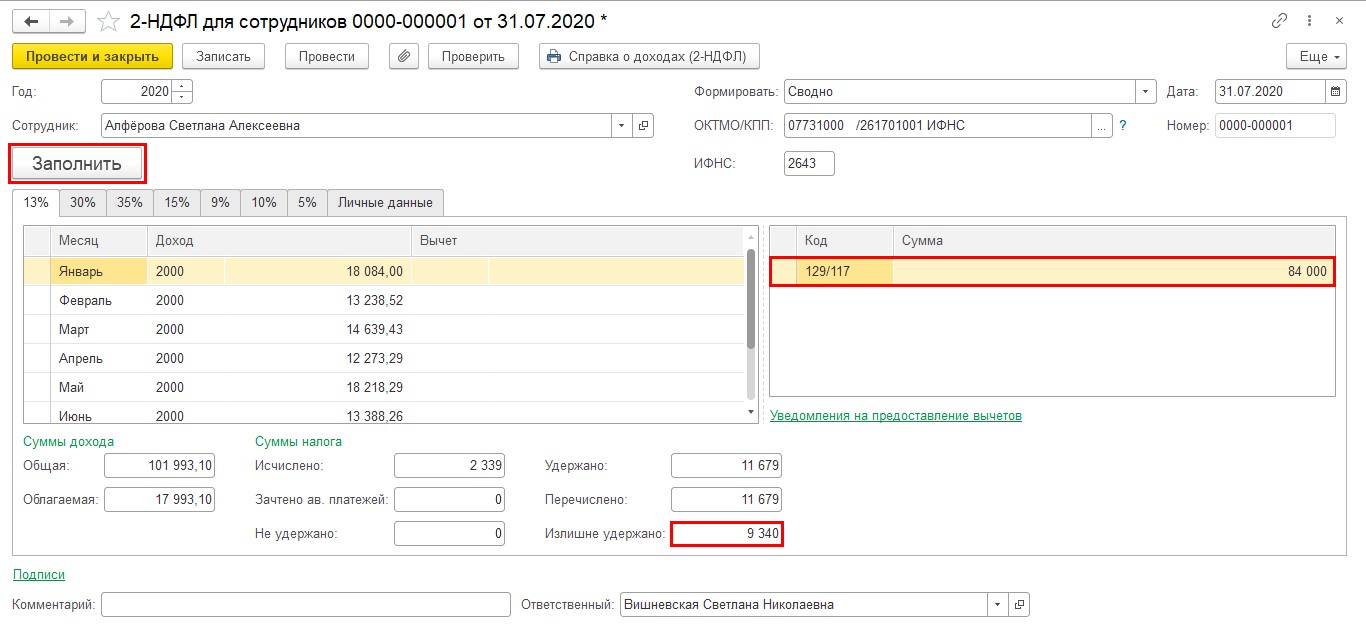Viewport: 1366px width, 629px height.
Task: Add document to favorites with star
Action: [107, 20]
